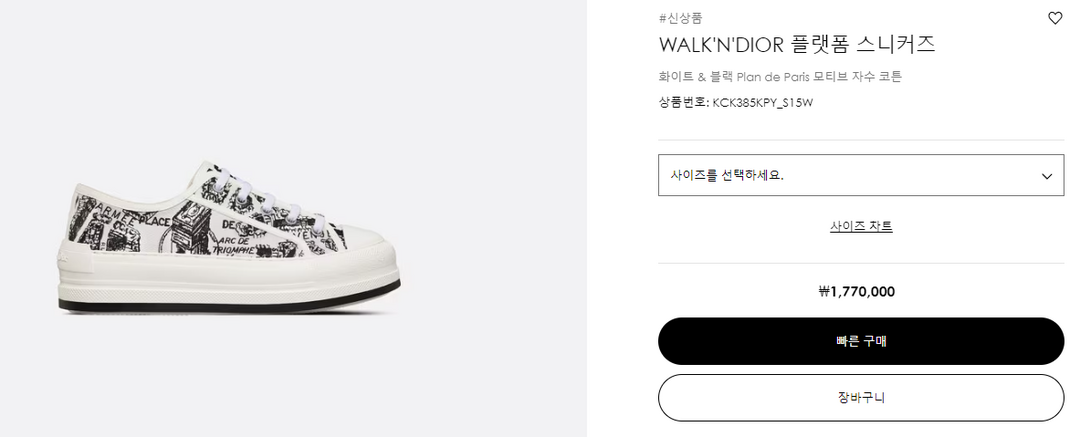This screenshot has height=437, width=1080.
Task: Click the 상품번호 label
Action: [682, 102]
